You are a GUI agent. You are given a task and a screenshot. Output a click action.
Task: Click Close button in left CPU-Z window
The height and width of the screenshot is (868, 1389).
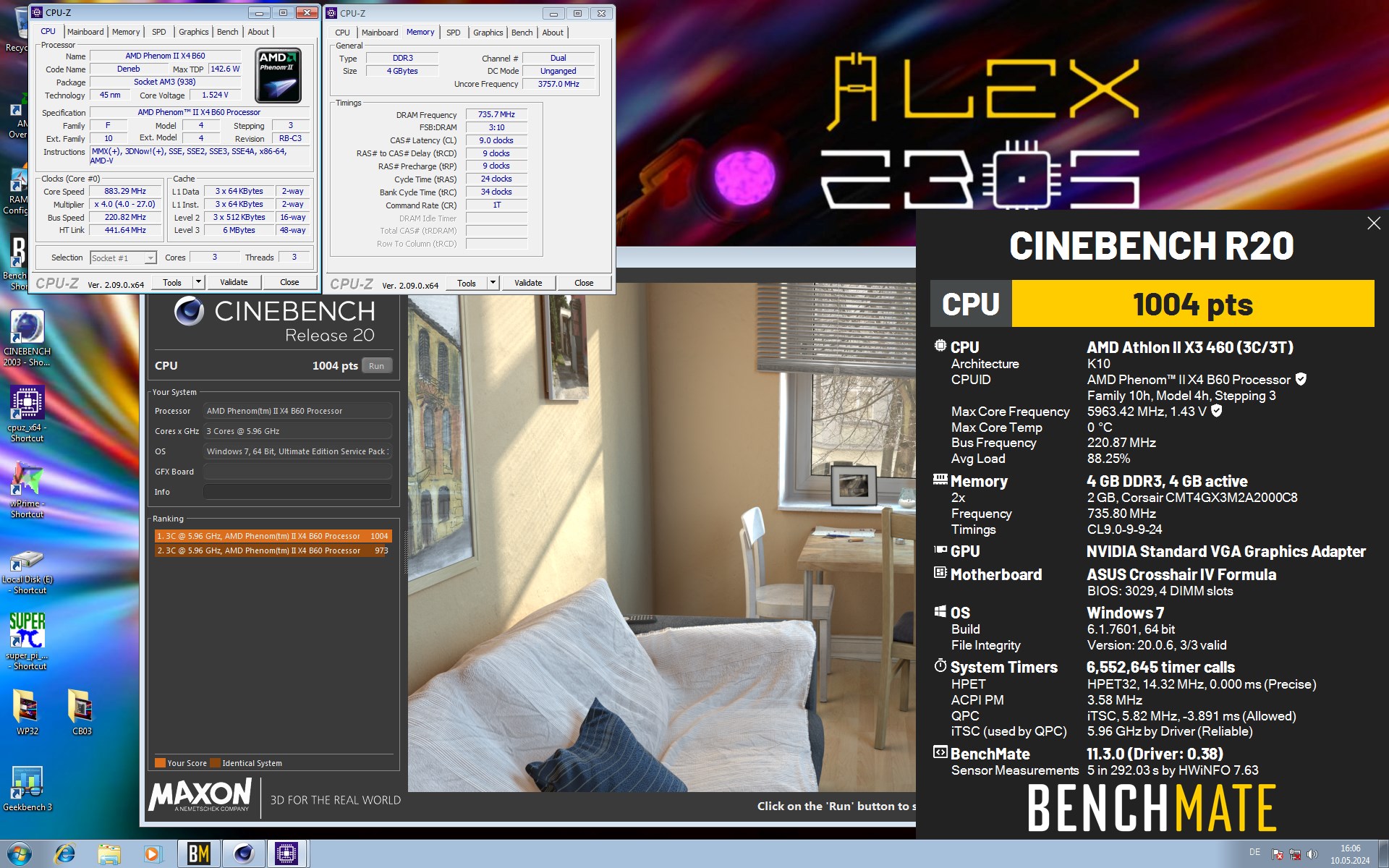(289, 282)
